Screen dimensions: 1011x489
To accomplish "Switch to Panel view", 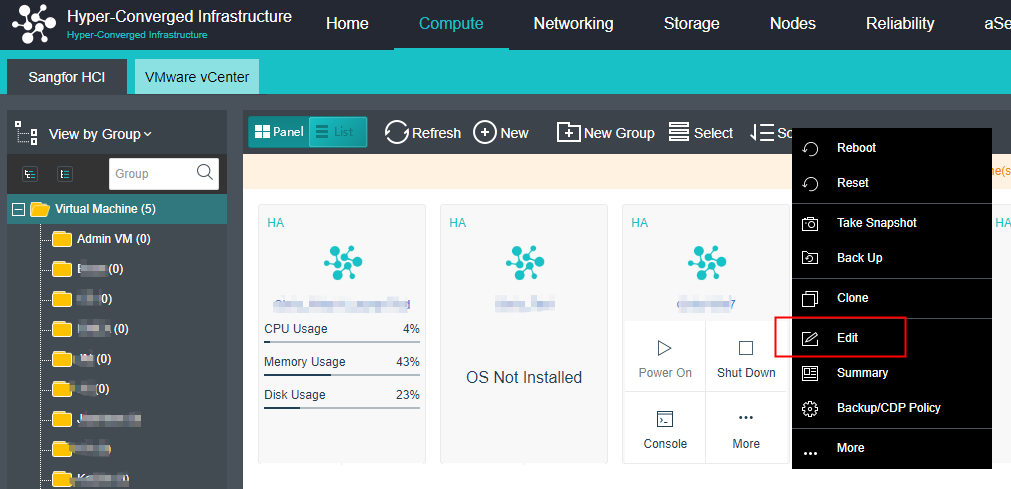I will click(278, 132).
